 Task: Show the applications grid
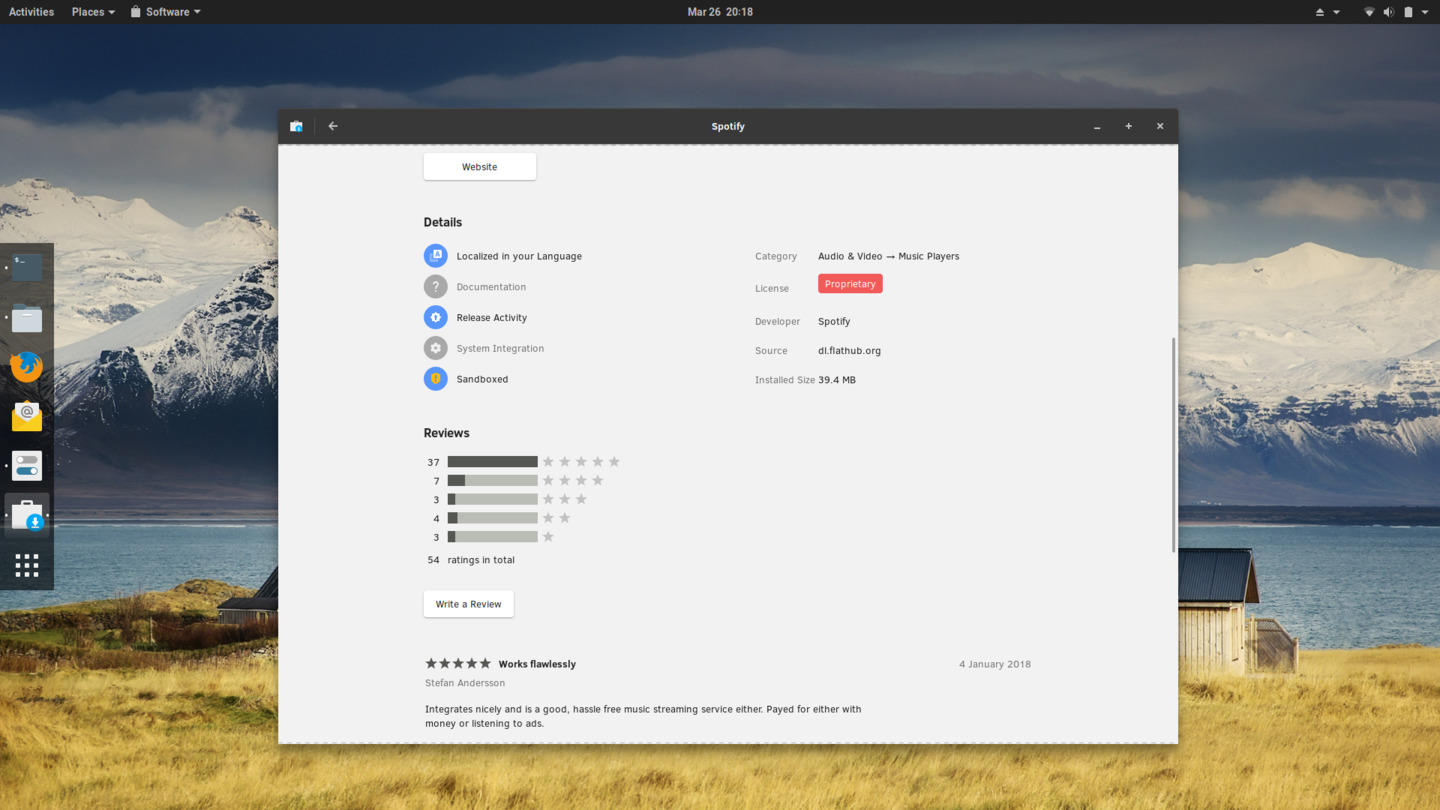[x=27, y=565]
